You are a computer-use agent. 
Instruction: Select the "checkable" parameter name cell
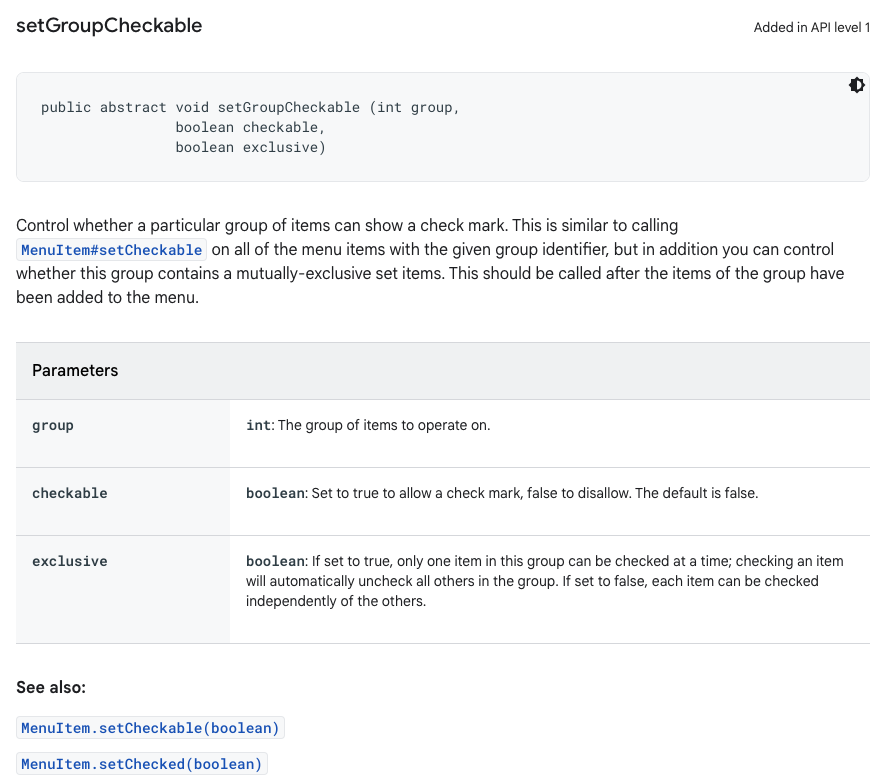point(69,494)
